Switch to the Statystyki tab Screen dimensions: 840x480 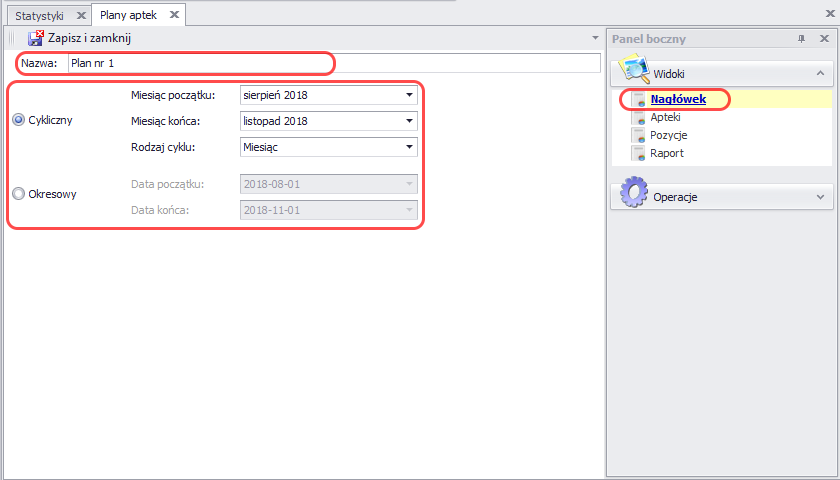pyautogui.click(x=39, y=15)
